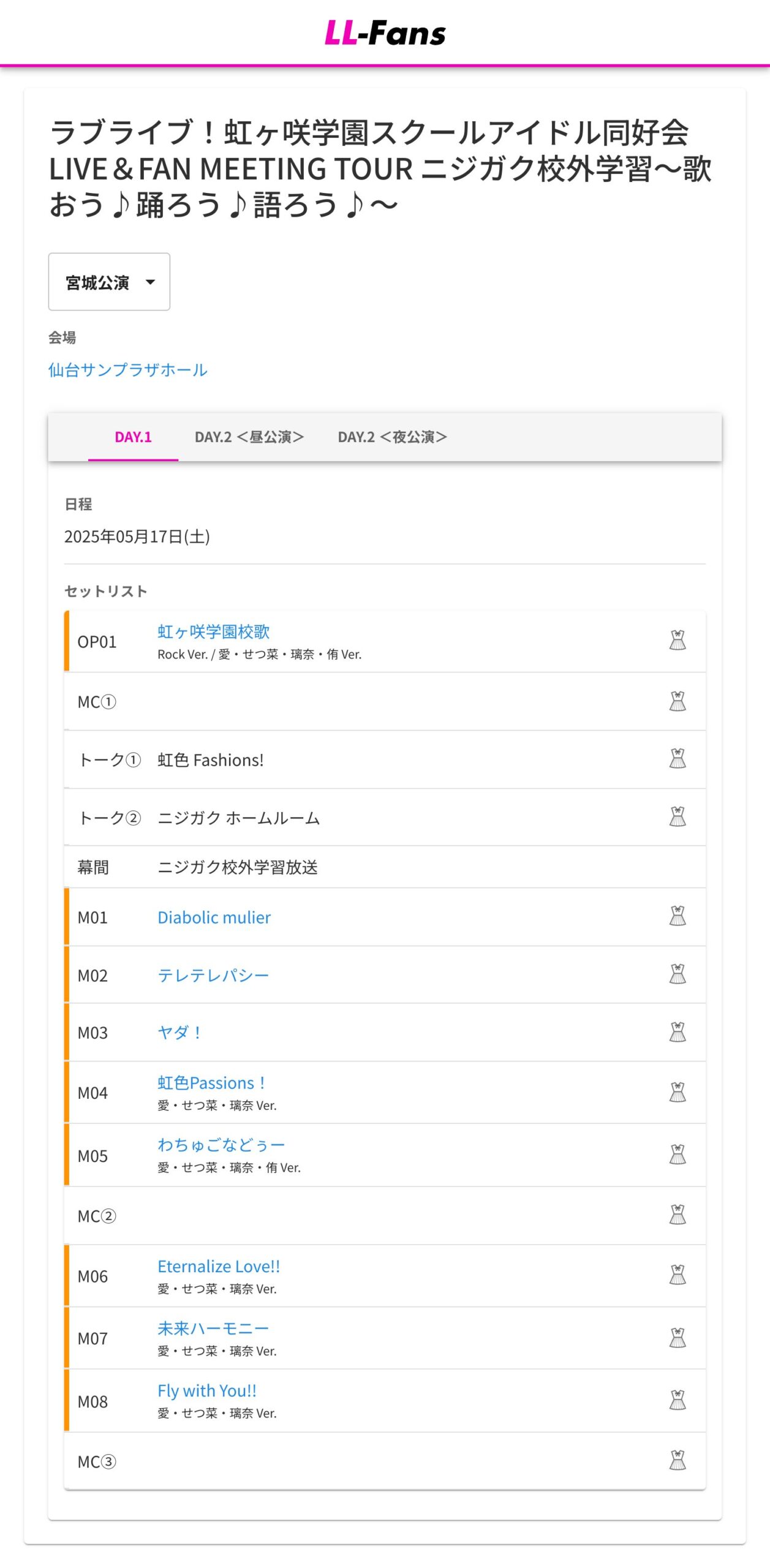
Task: Switch to DAY.2 <夜公演> tab
Action: [393, 437]
